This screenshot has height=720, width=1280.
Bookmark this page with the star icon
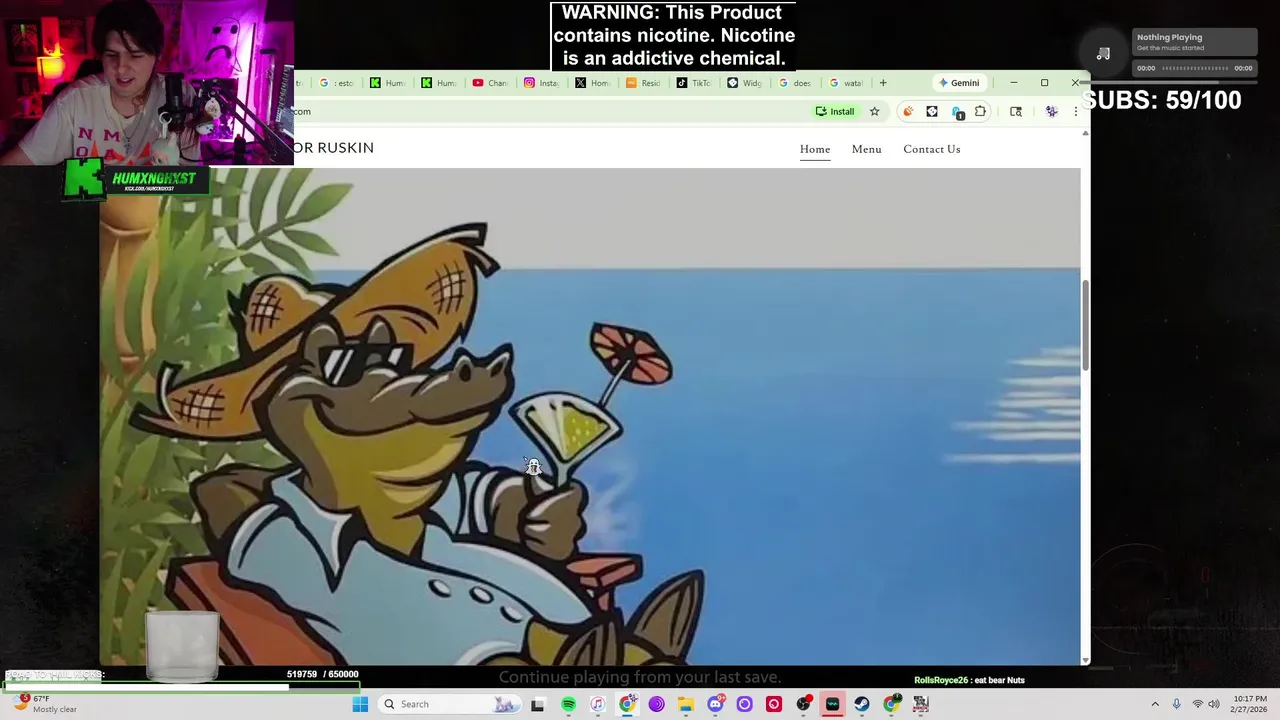(x=874, y=111)
